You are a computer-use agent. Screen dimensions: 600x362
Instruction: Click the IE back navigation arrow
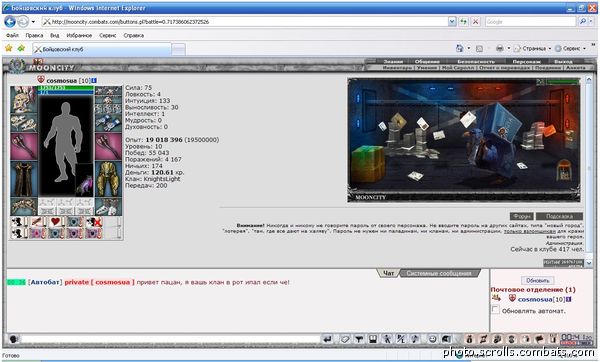(x=10, y=21)
